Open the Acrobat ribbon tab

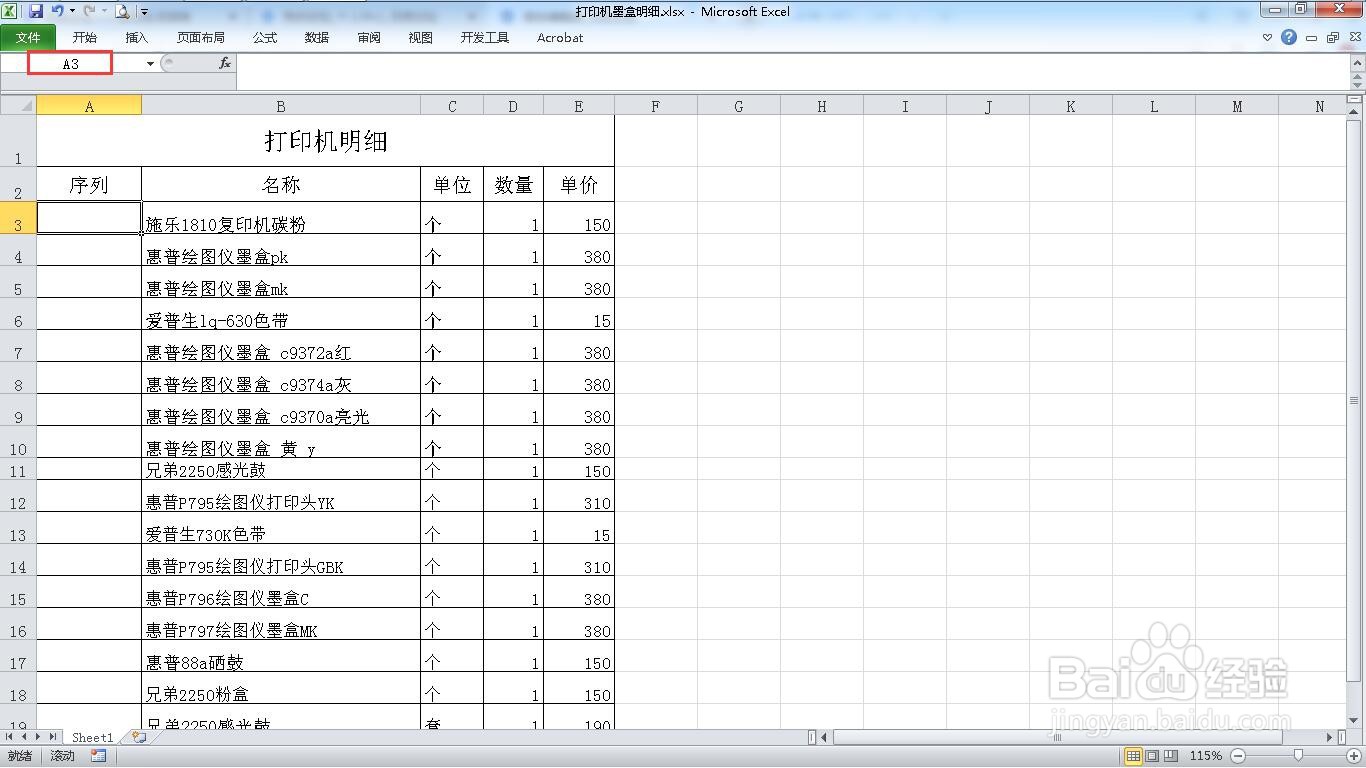click(x=560, y=38)
